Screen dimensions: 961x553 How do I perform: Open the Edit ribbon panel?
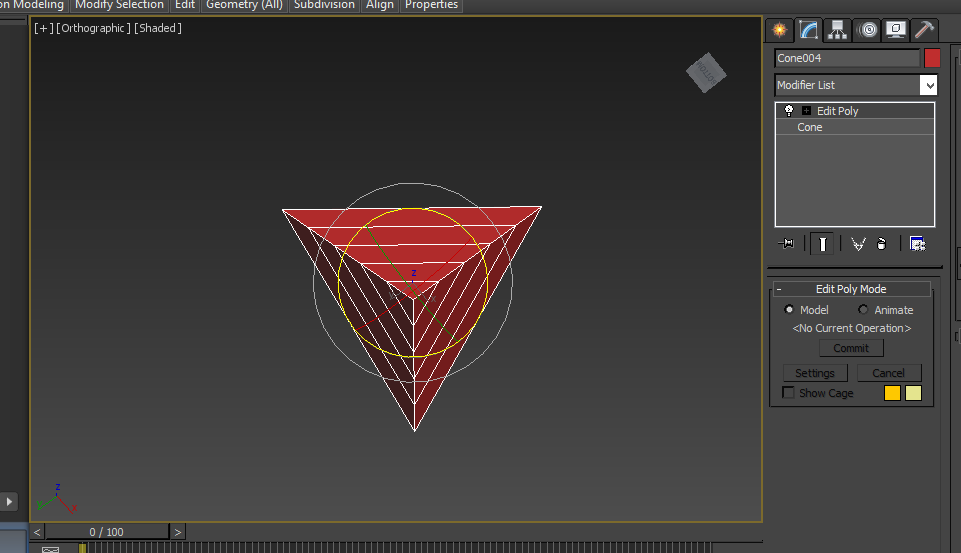[x=184, y=5]
